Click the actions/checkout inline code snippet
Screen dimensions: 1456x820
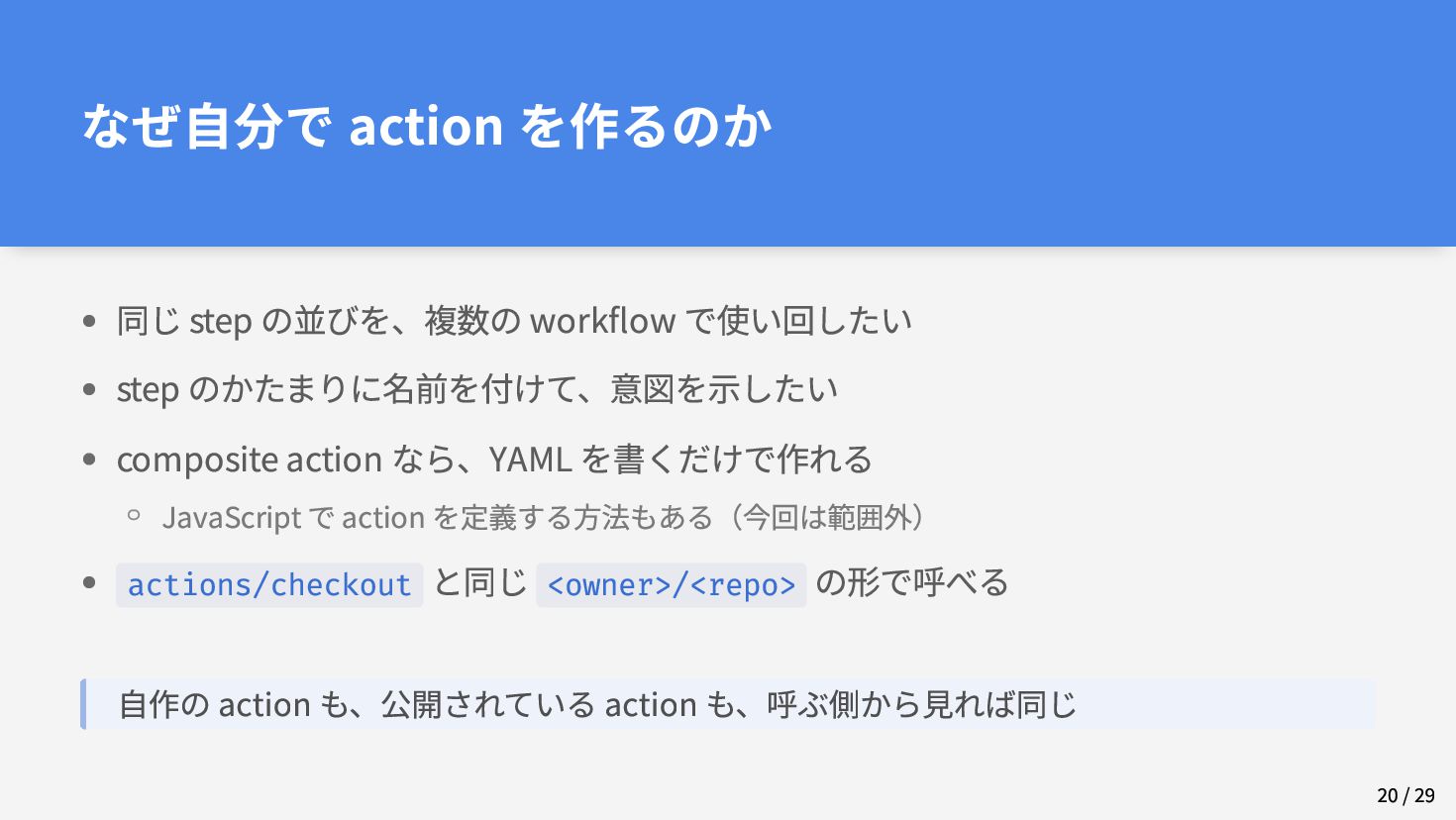[269, 585]
